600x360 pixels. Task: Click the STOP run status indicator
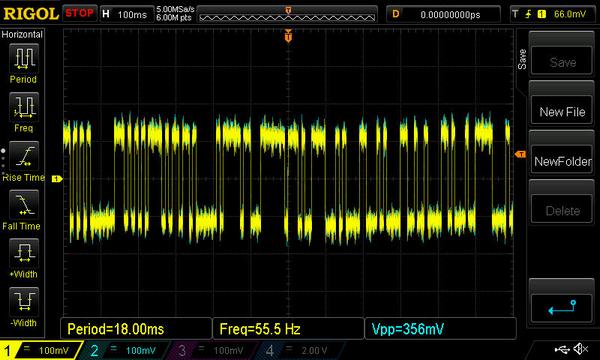[x=79, y=13]
